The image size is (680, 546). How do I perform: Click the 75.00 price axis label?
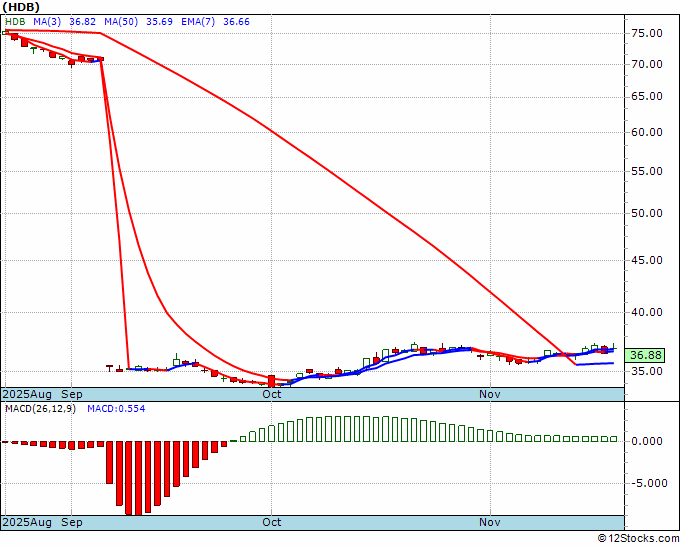[x=647, y=33]
